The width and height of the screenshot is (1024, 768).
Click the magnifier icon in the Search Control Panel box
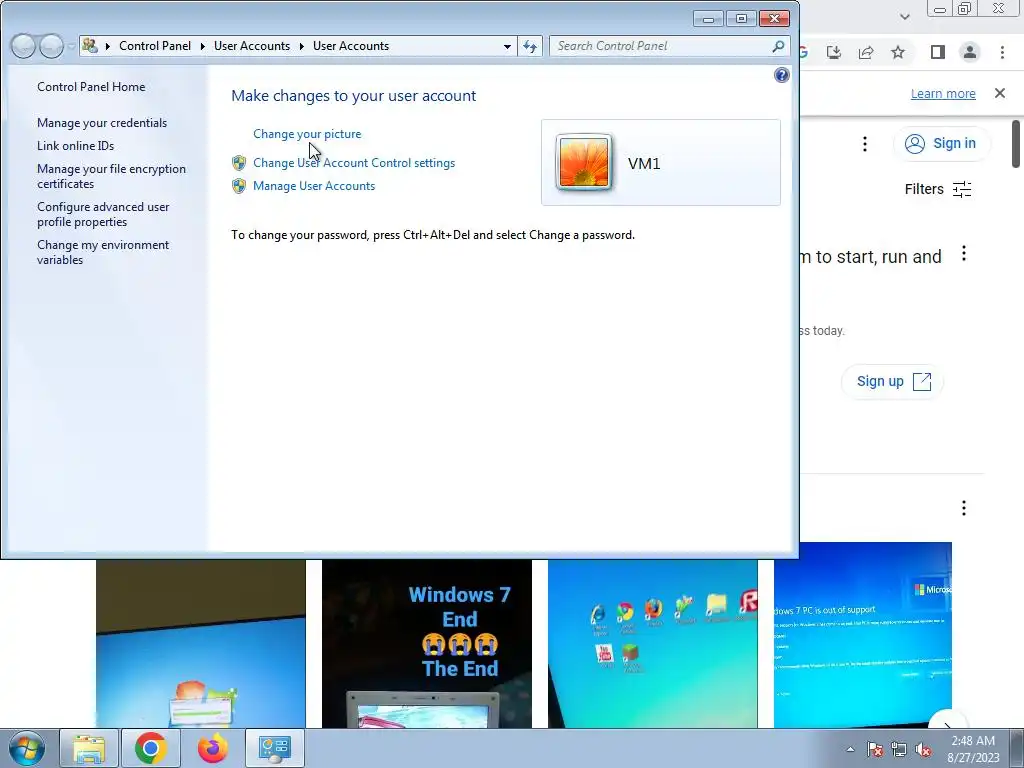tap(778, 46)
